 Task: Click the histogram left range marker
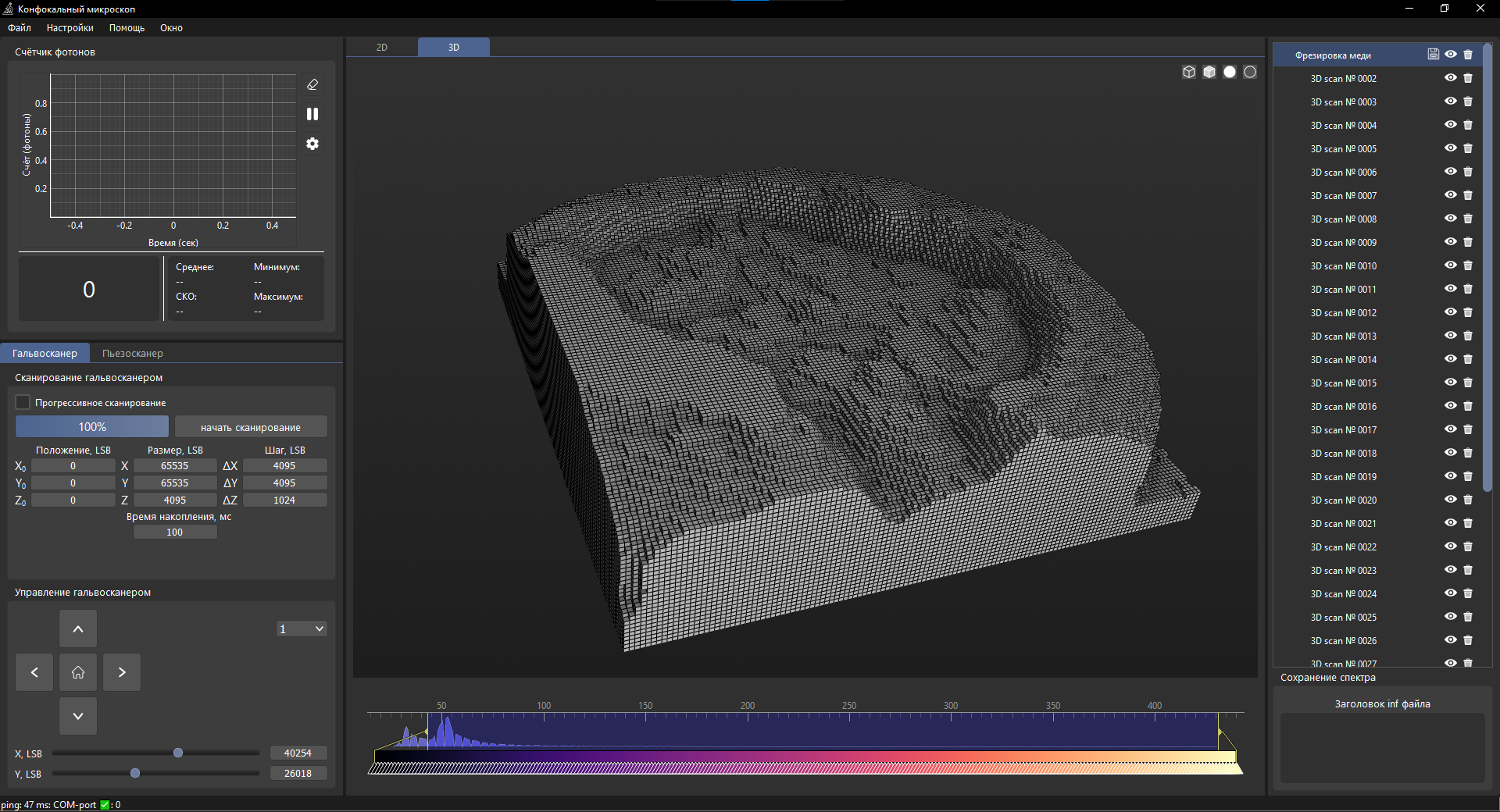pyautogui.click(x=427, y=732)
